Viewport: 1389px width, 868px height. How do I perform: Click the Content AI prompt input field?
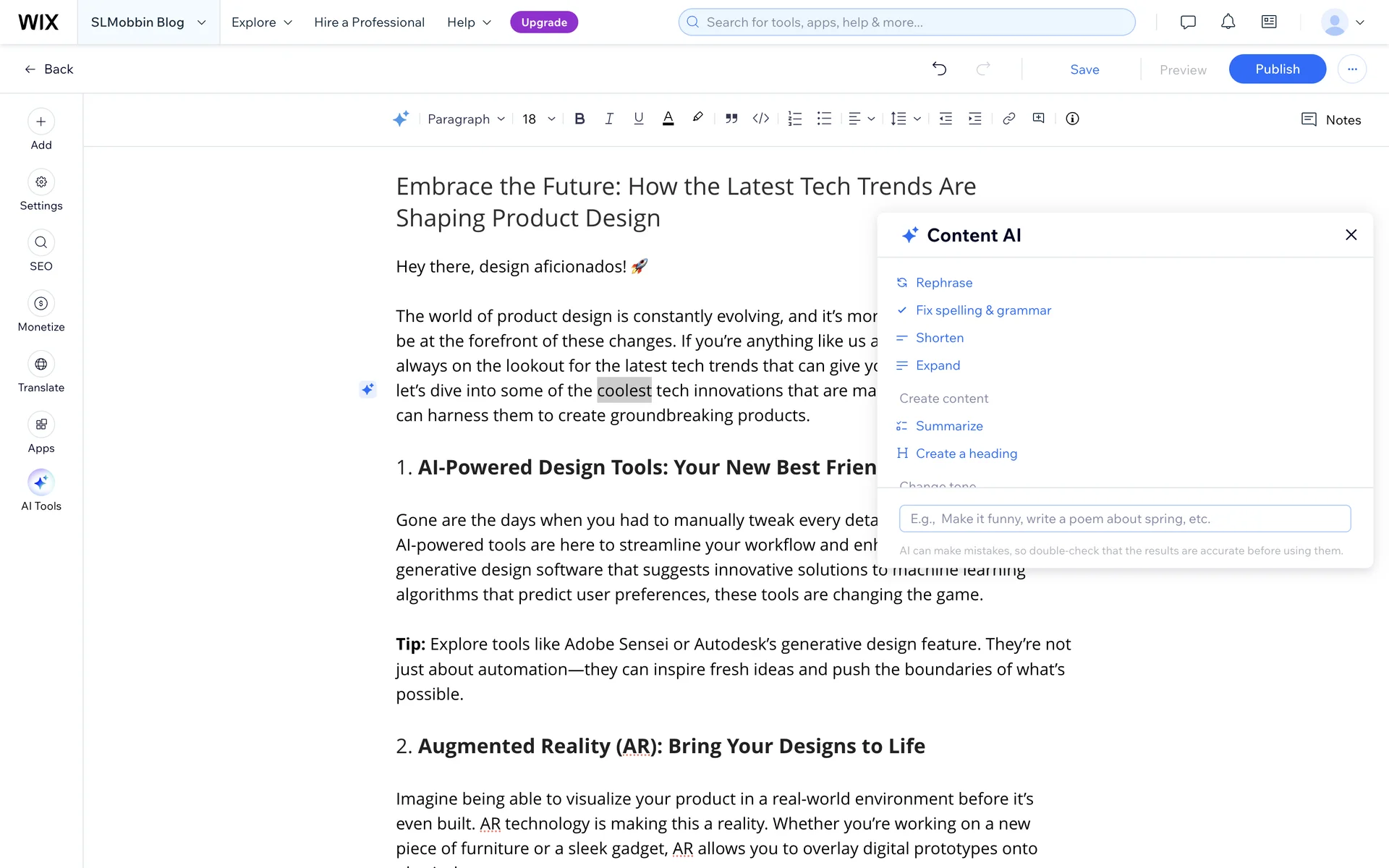point(1124,519)
